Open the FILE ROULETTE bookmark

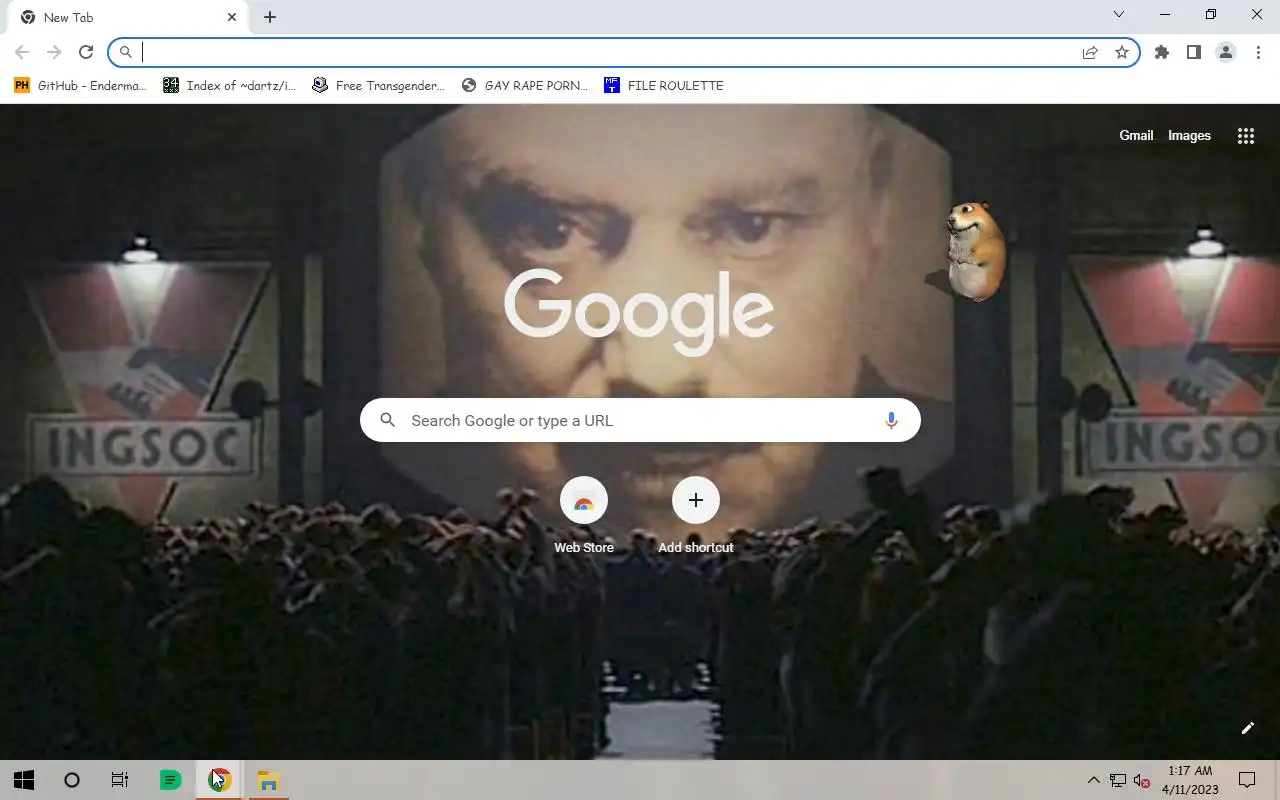[x=664, y=85]
